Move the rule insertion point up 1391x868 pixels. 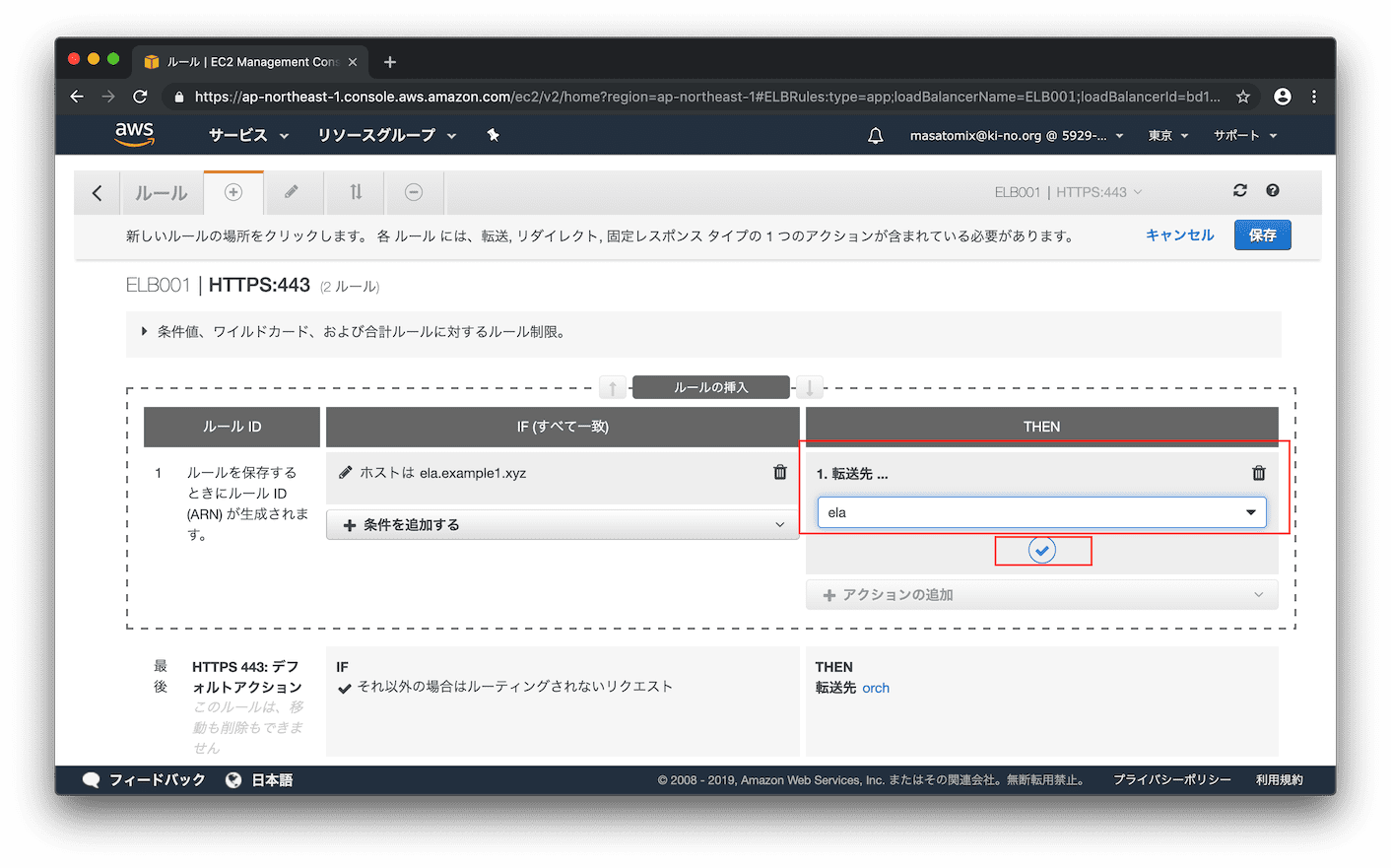[613, 387]
